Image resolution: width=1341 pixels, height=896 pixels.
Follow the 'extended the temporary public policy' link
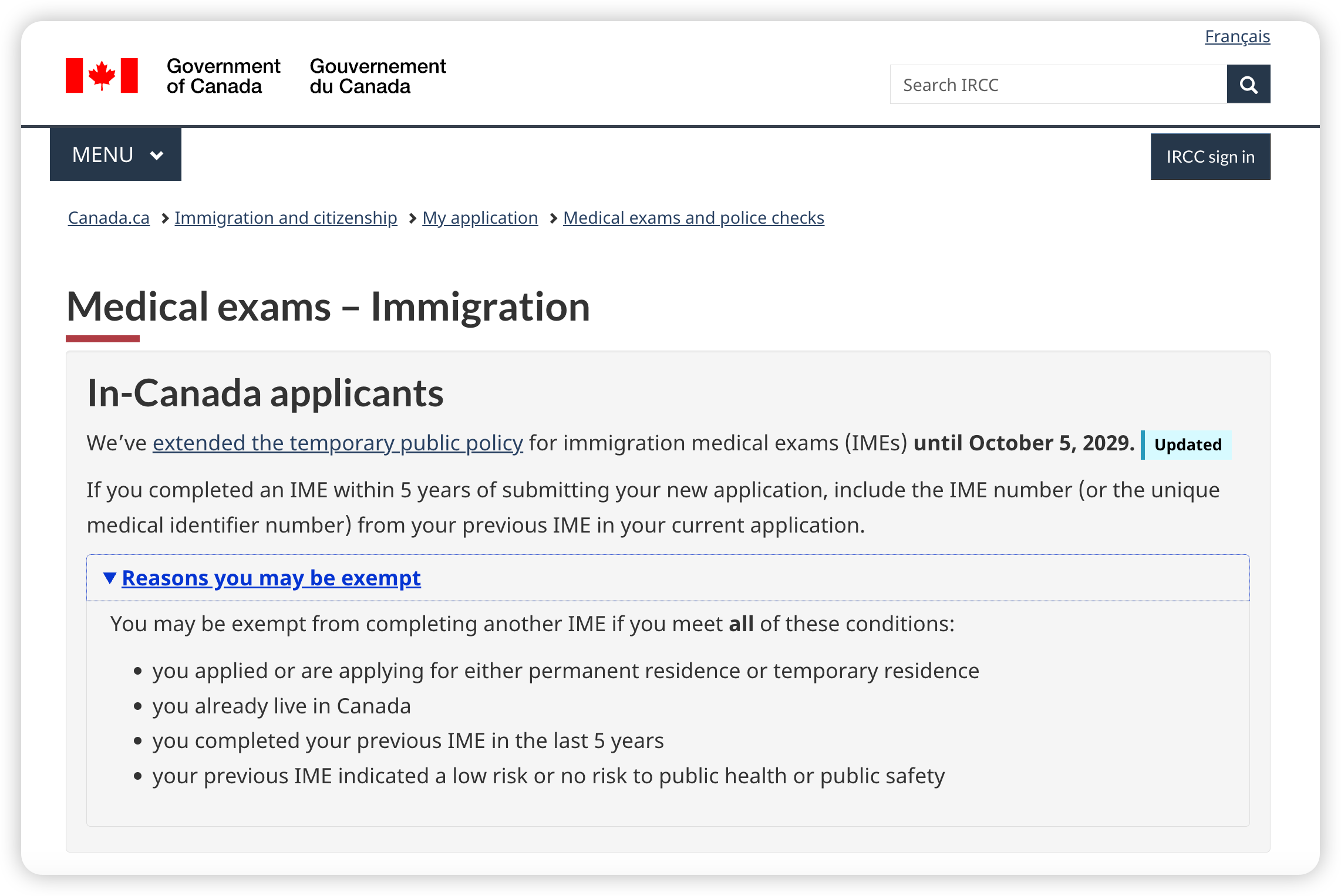[x=338, y=443]
